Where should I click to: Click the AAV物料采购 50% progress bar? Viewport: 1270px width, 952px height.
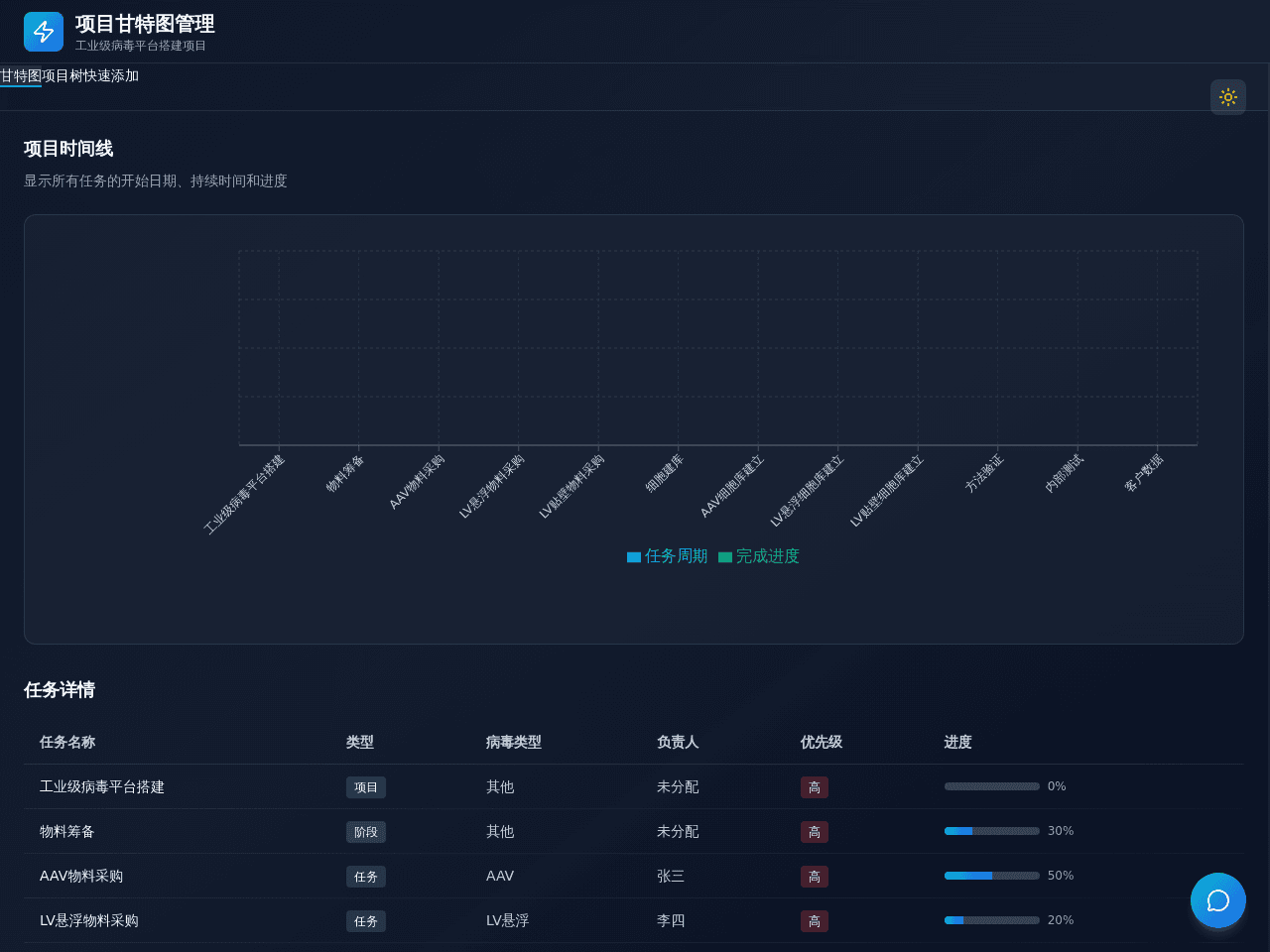(x=992, y=876)
